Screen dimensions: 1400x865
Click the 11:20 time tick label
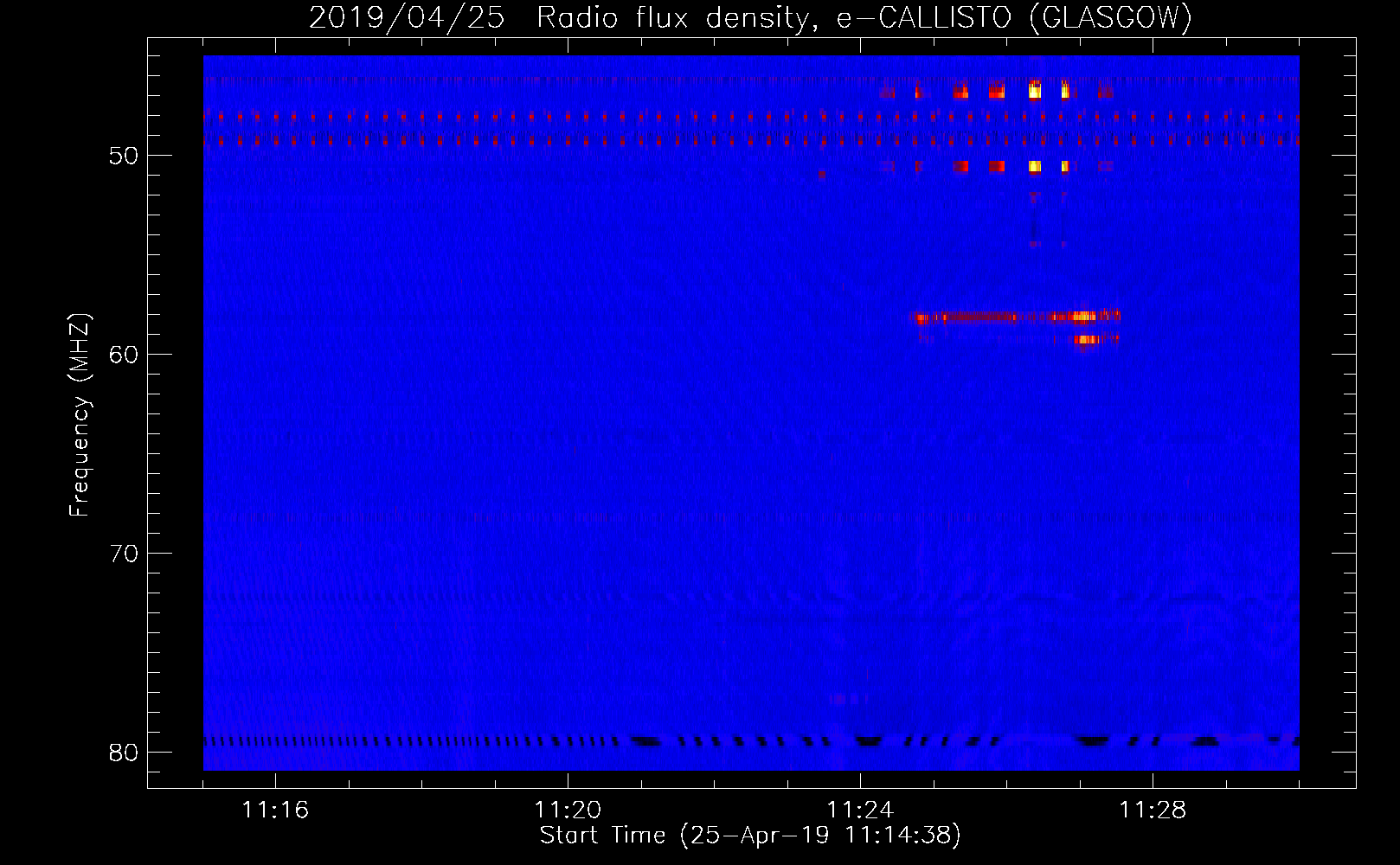pos(568,810)
